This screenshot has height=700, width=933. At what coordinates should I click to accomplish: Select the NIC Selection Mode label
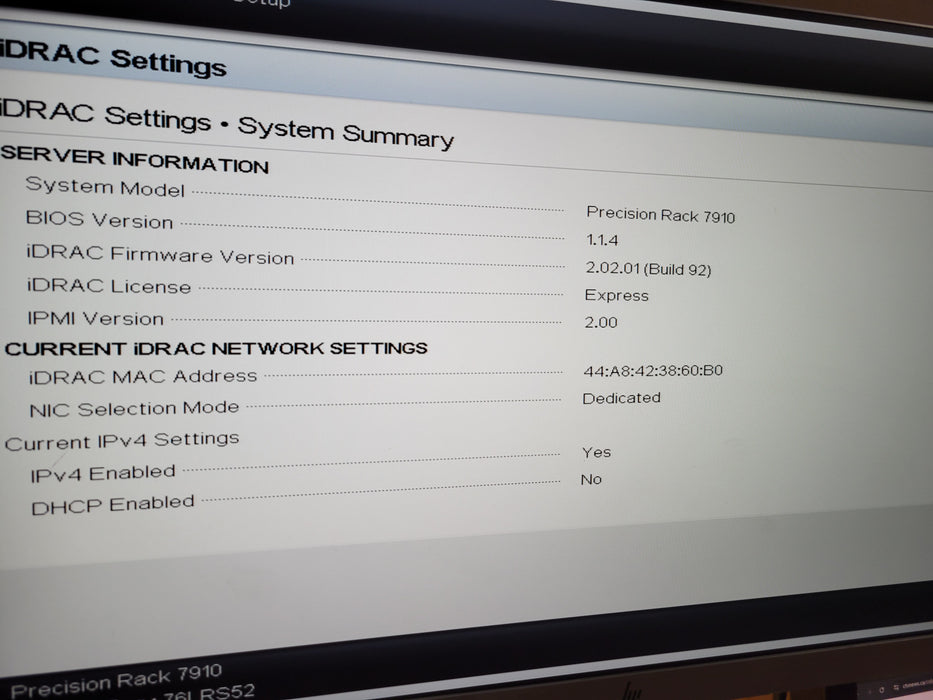tap(134, 409)
